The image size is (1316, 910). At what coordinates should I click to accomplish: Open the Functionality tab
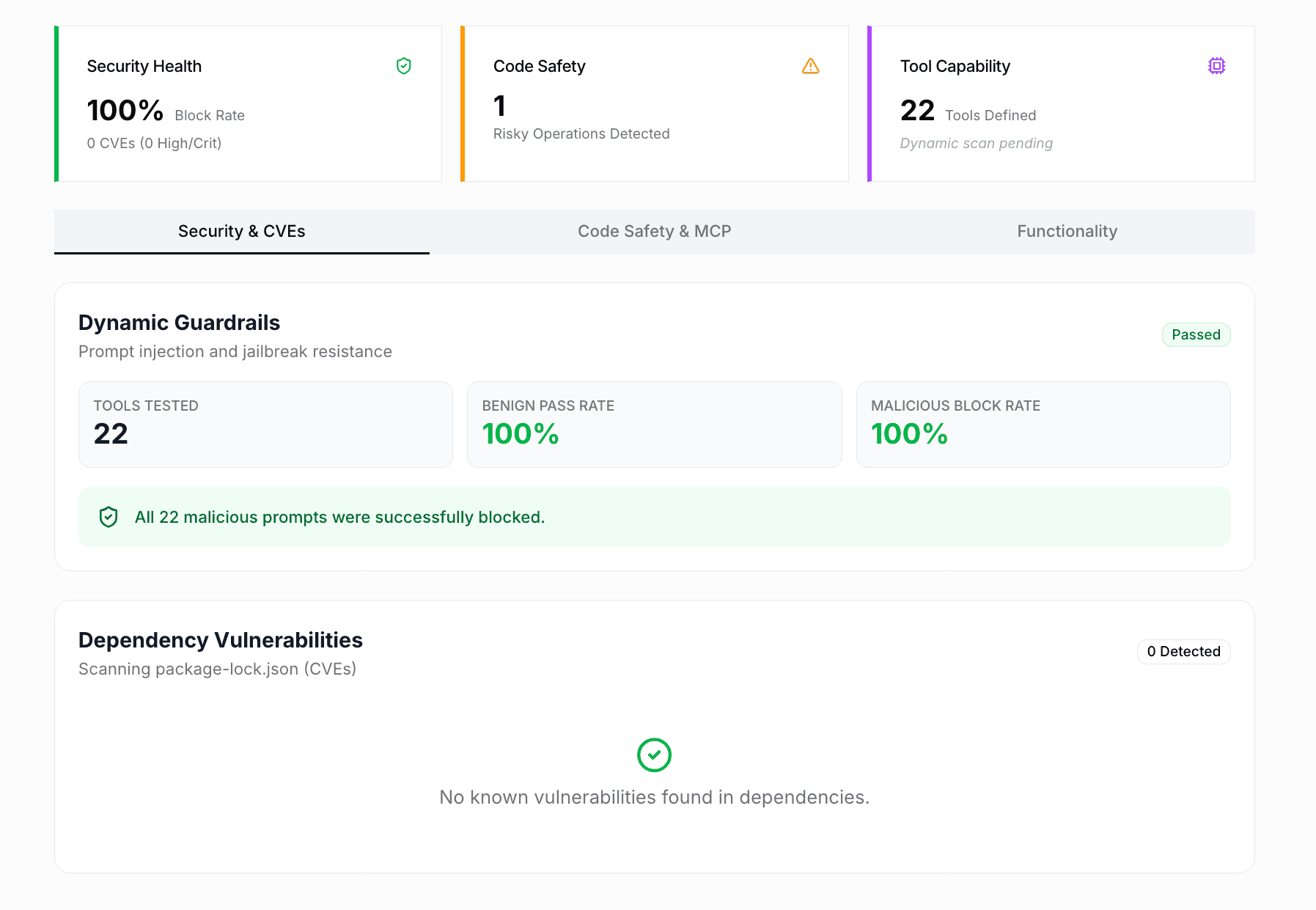click(x=1067, y=232)
